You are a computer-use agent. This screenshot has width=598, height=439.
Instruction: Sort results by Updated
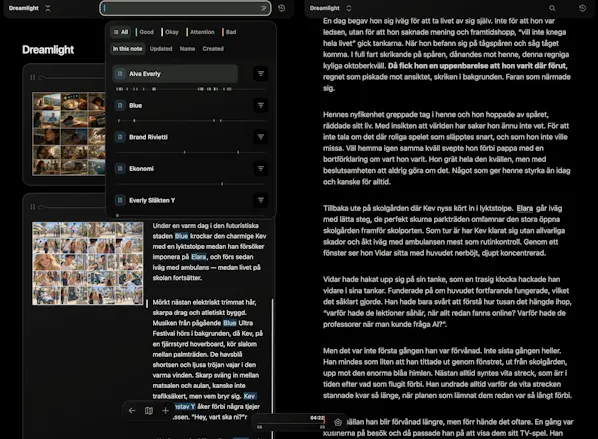pos(161,49)
